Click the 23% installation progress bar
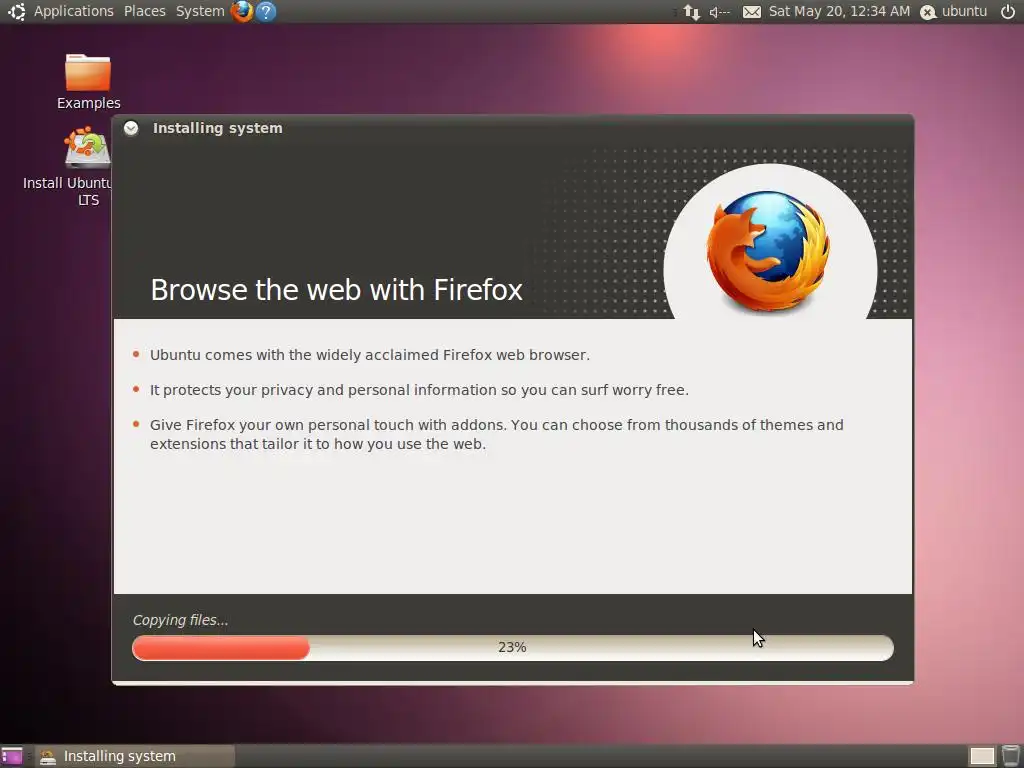 pos(513,648)
